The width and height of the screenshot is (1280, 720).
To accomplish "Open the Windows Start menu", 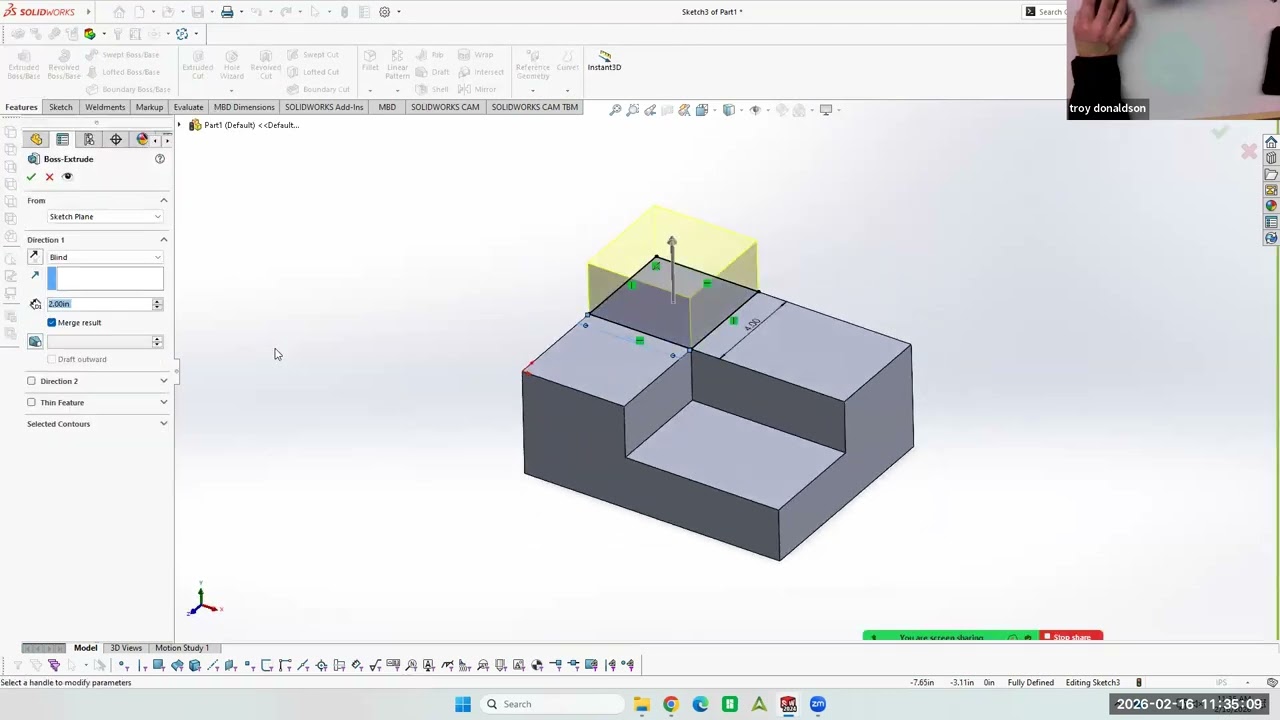I will pos(462,704).
